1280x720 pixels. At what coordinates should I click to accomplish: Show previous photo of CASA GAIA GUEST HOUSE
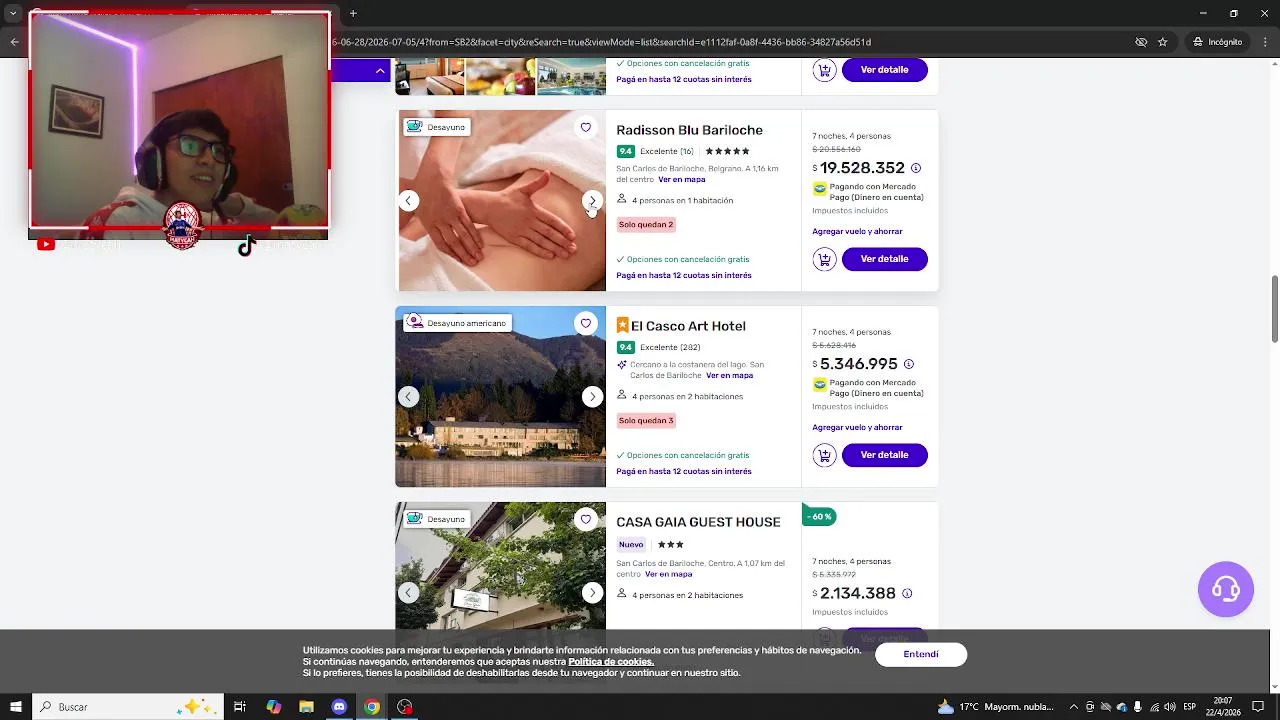[x=408, y=593]
